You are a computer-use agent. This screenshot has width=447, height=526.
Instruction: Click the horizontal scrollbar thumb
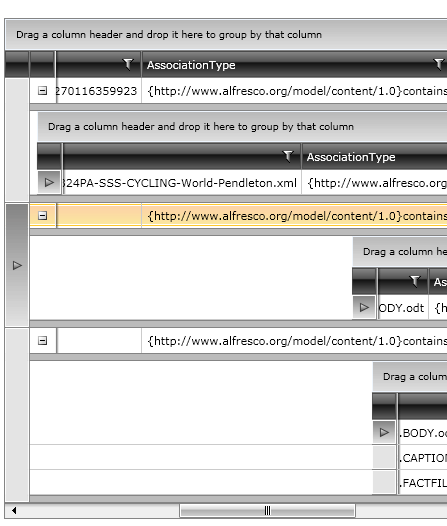click(267, 511)
